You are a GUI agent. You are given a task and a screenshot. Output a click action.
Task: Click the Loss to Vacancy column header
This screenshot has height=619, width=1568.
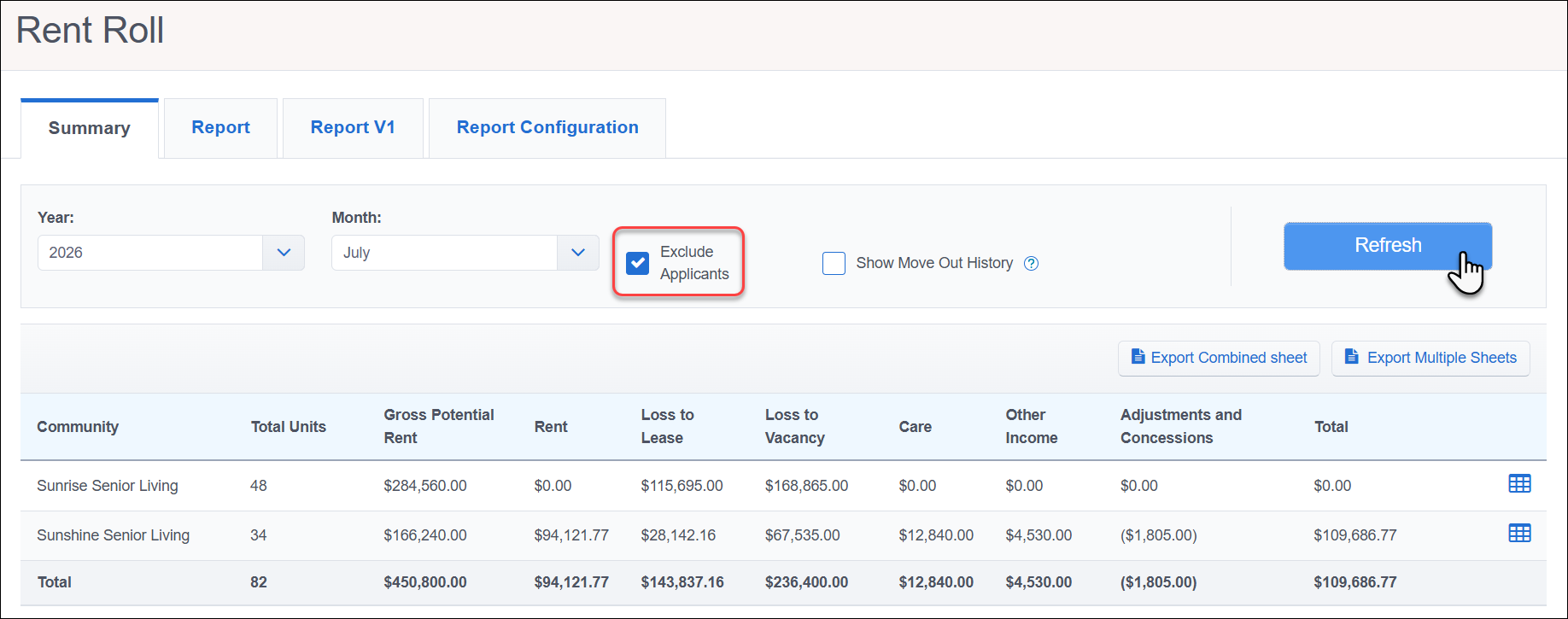795,426
